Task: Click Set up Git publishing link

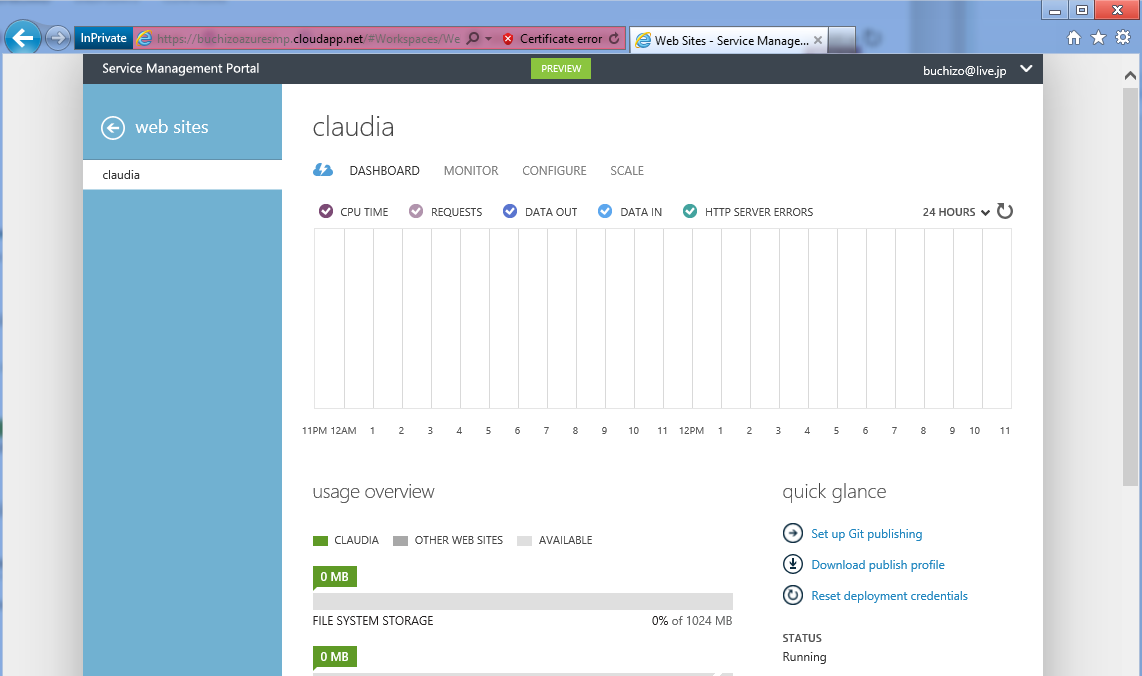Action: (867, 534)
